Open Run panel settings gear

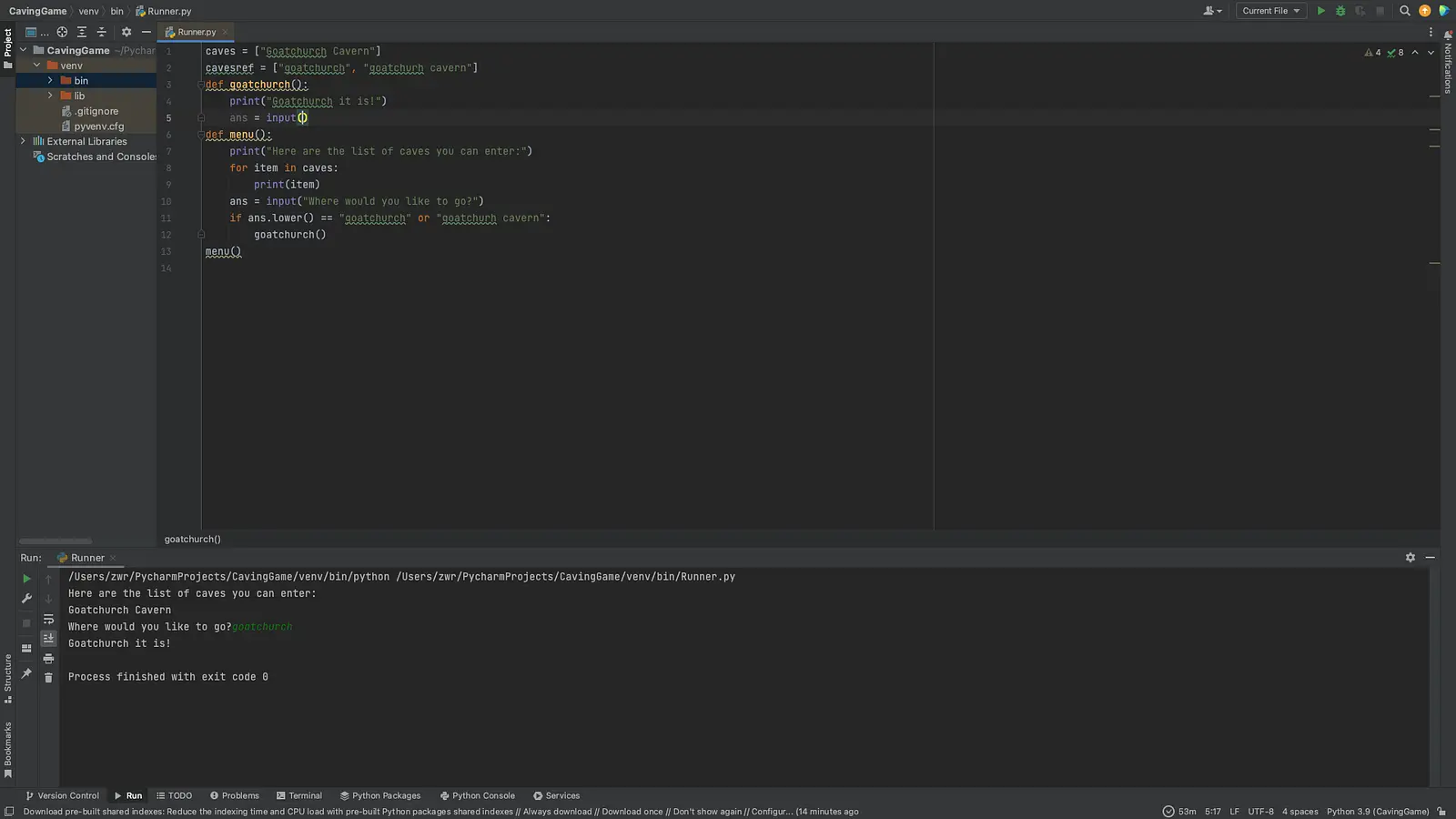(1410, 558)
